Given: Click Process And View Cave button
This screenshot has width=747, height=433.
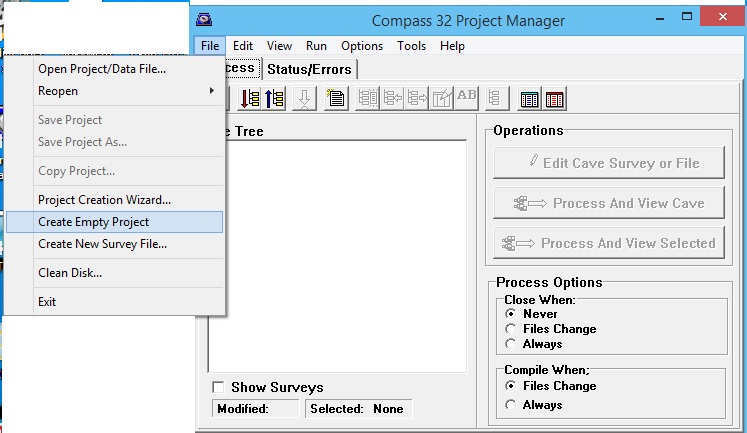Looking at the screenshot, I should [x=609, y=203].
